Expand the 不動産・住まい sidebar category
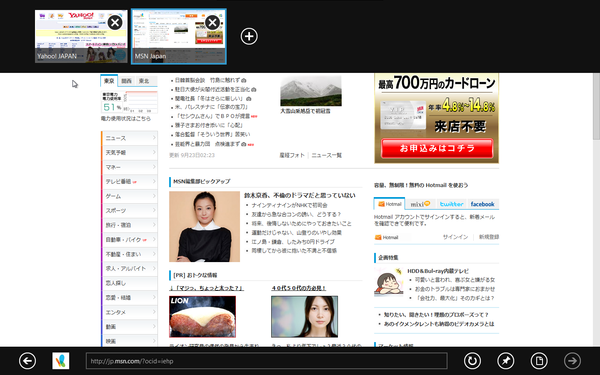 click(130, 254)
